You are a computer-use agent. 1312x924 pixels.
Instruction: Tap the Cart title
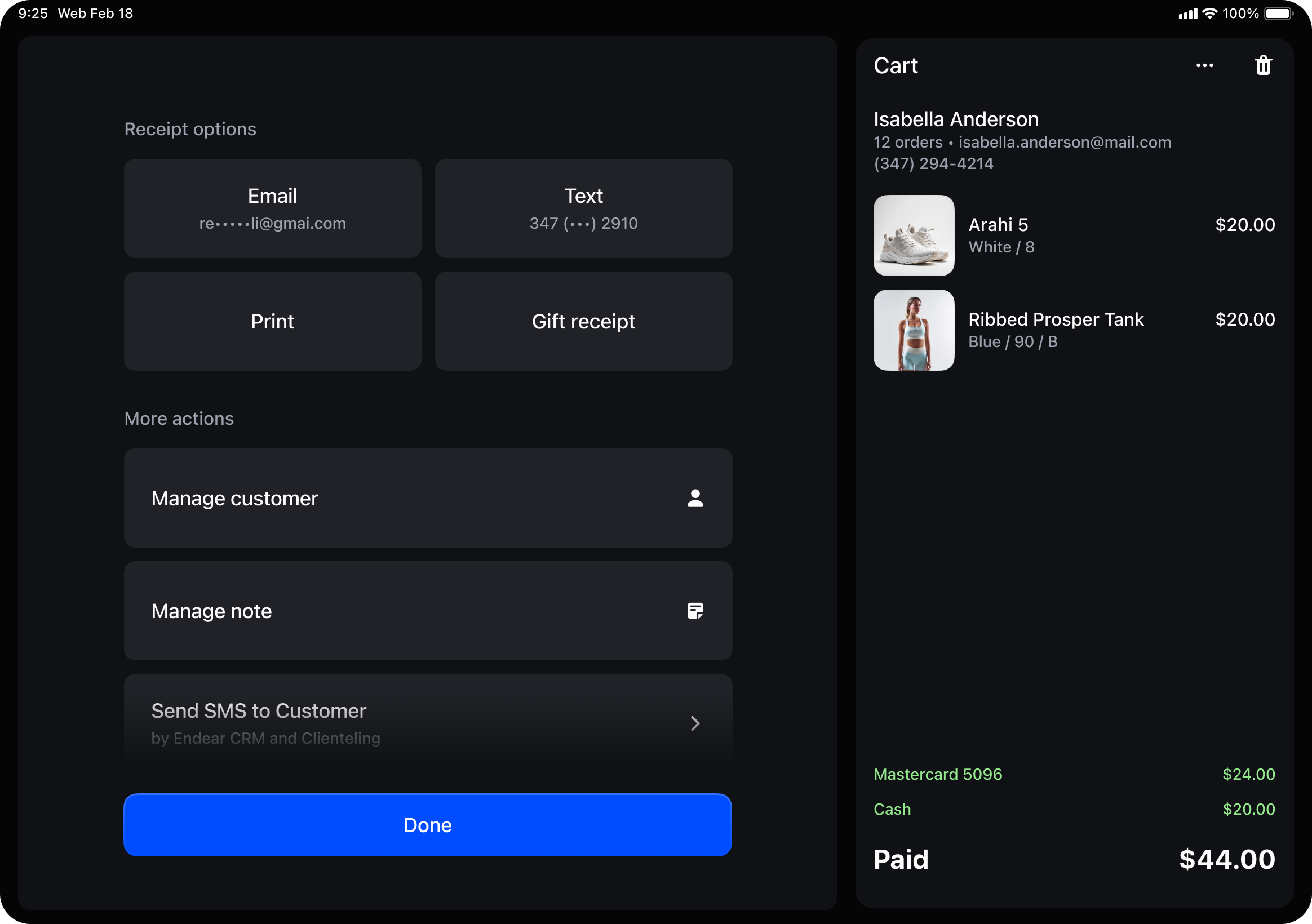[x=896, y=66]
